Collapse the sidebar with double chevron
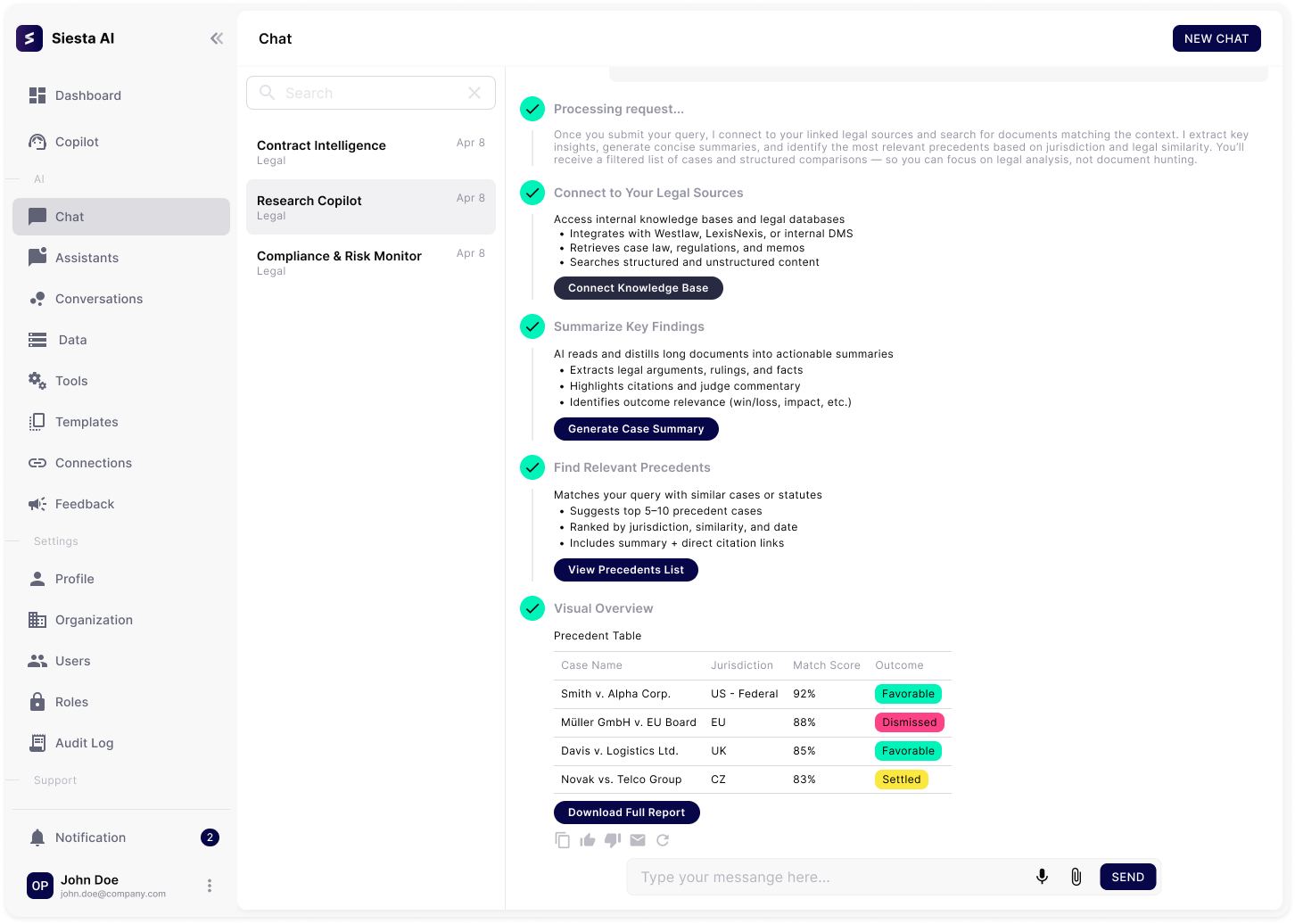 (x=217, y=38)
